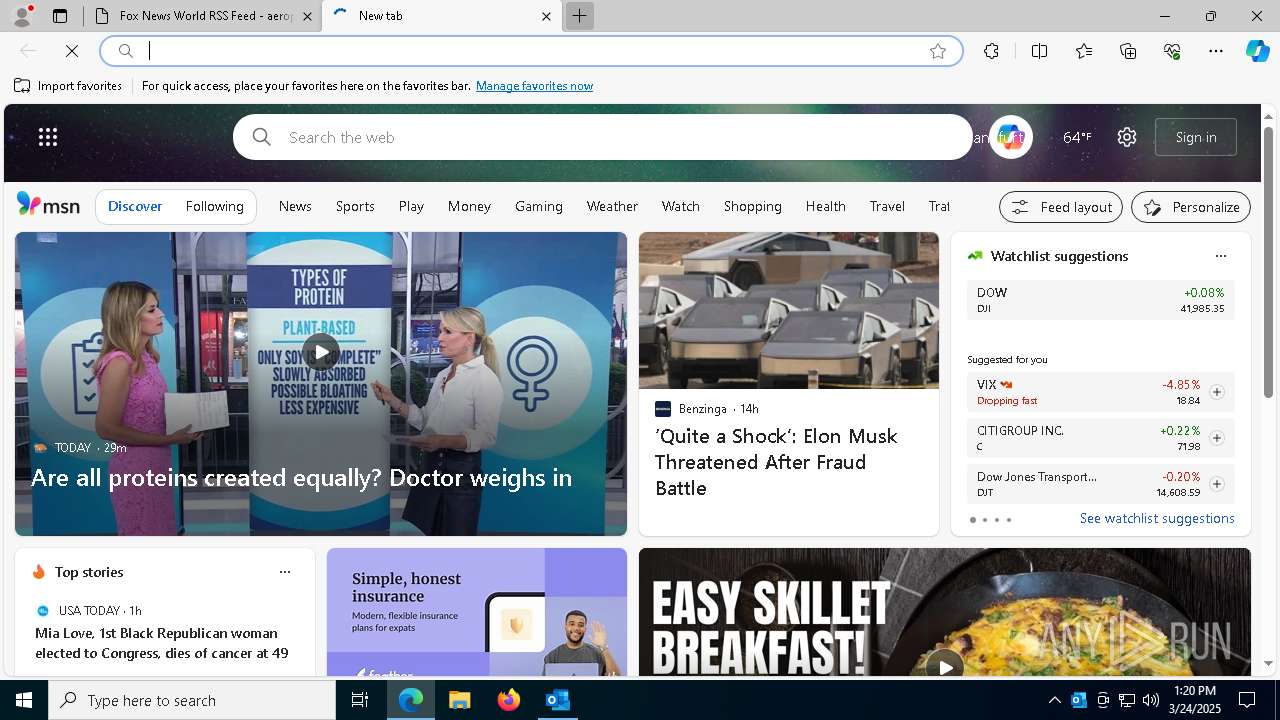Image resolution: width=1280 pixels, height=720 pixels.
Task: Play the proteins video
Action: pos(321,352)
